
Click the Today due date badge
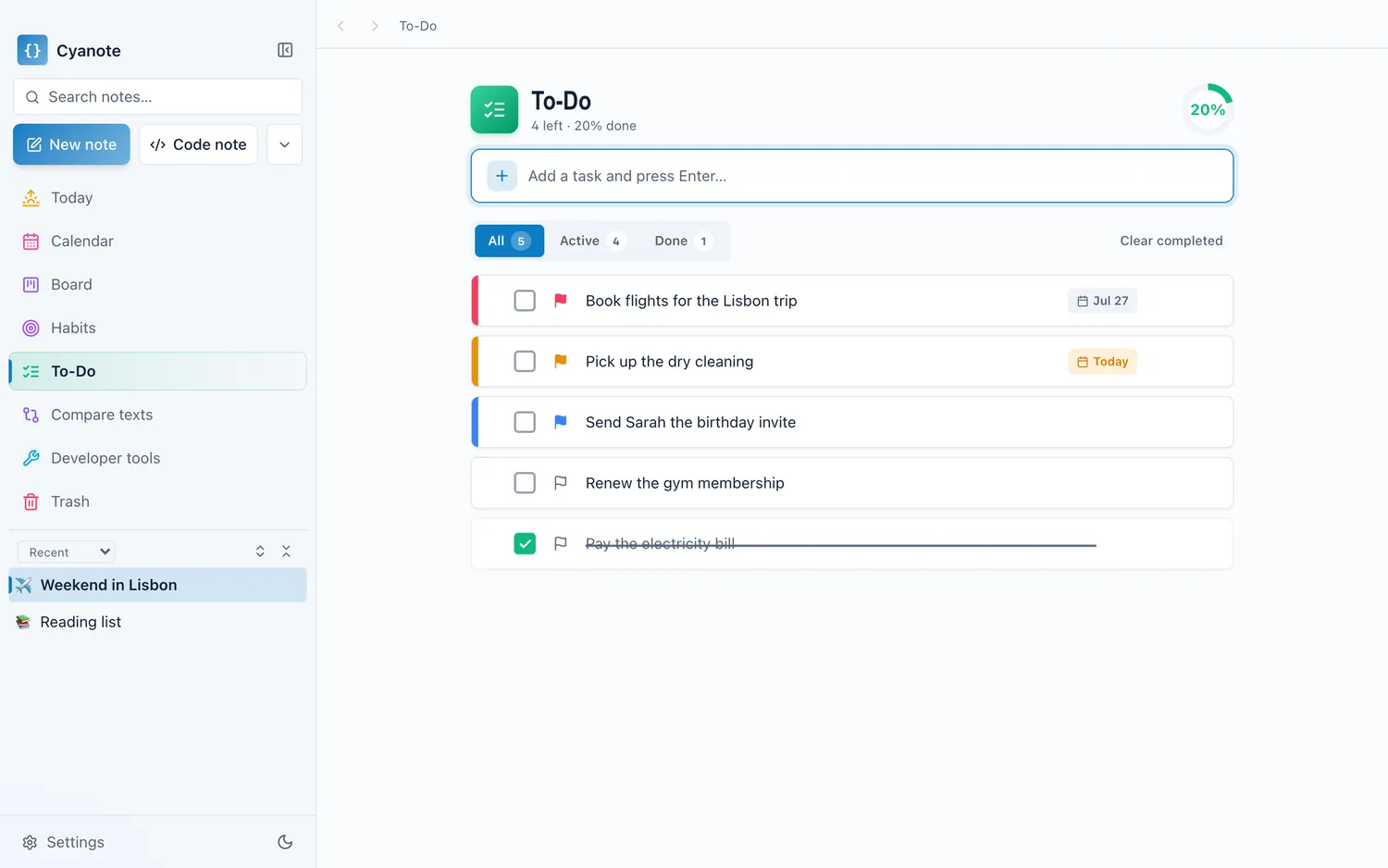tap(1102, 362)
